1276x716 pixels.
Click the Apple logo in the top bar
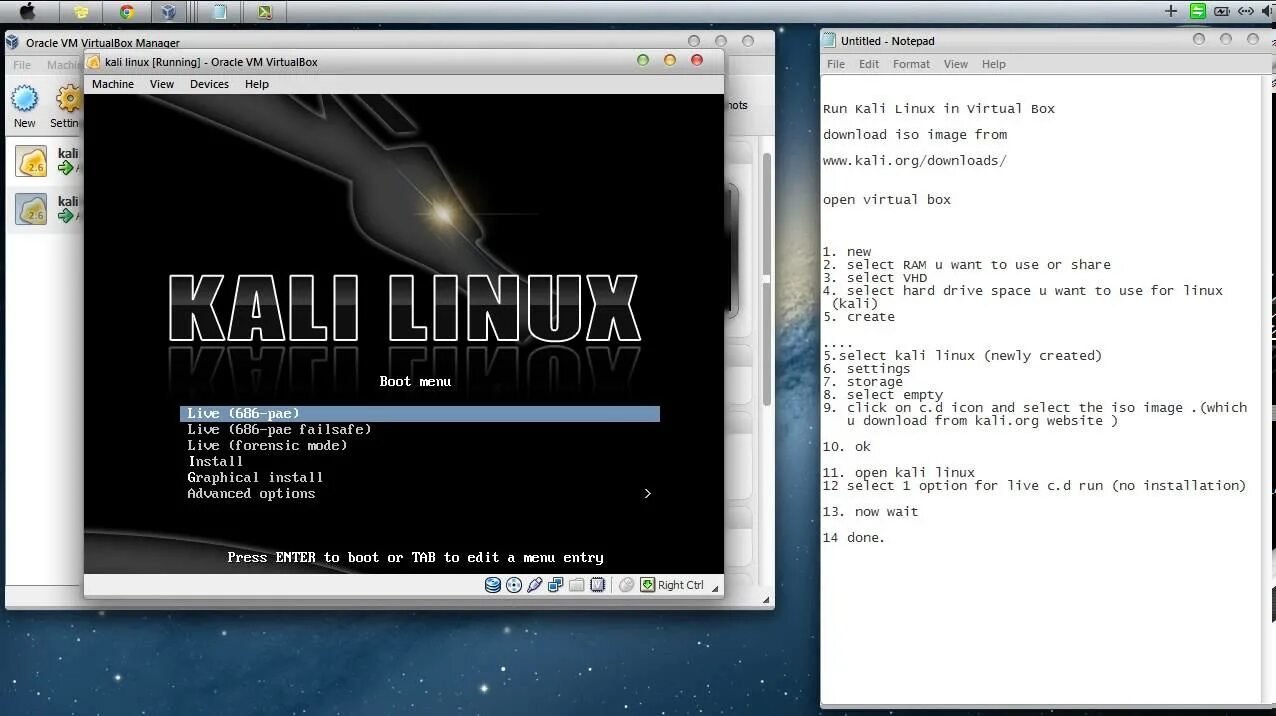point(27,12)
